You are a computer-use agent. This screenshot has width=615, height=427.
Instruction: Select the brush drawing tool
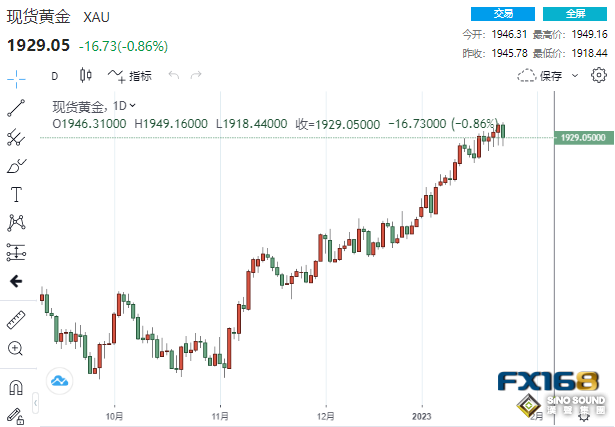(x=16, y=166)
